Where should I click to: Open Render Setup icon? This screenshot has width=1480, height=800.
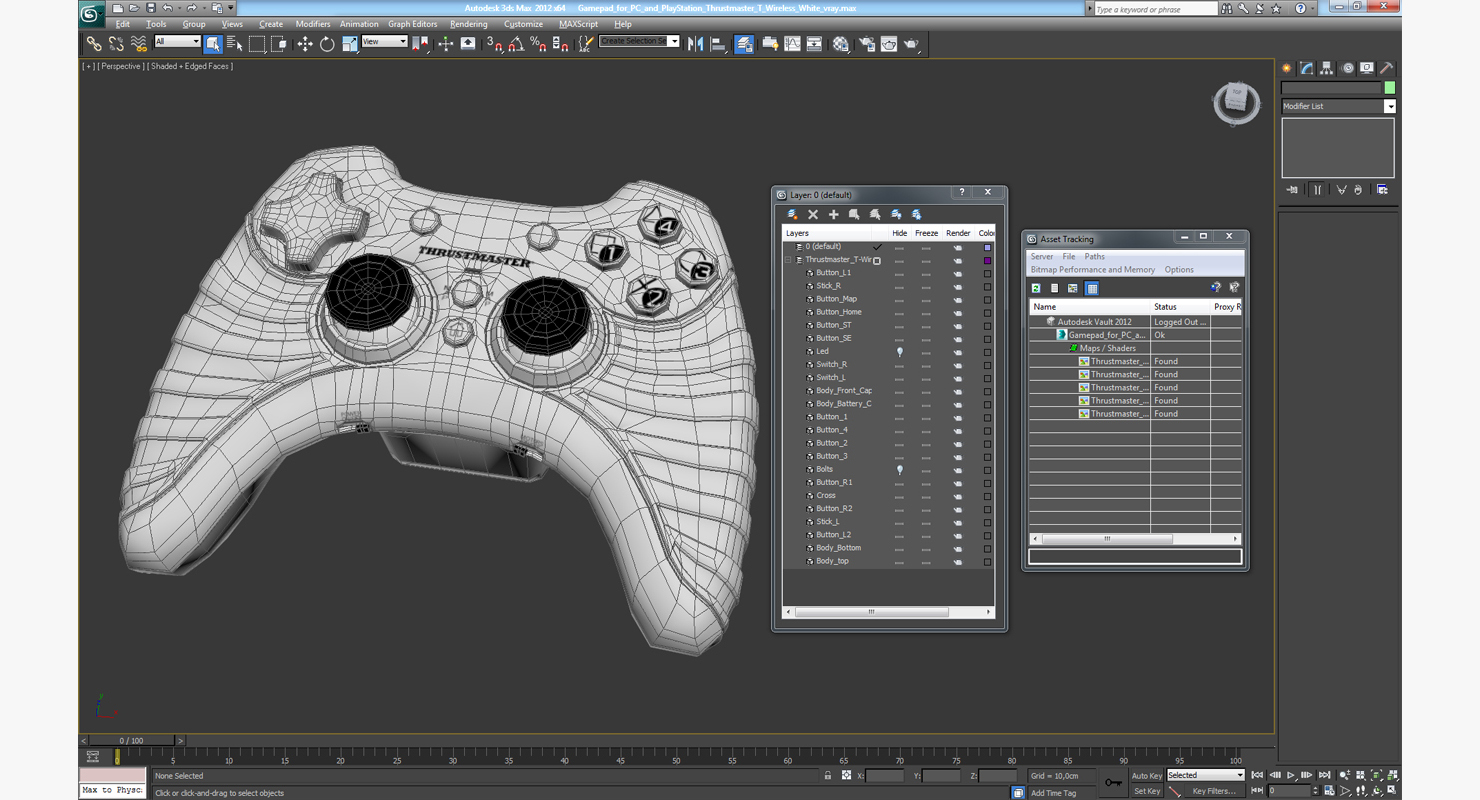[866, 44]
